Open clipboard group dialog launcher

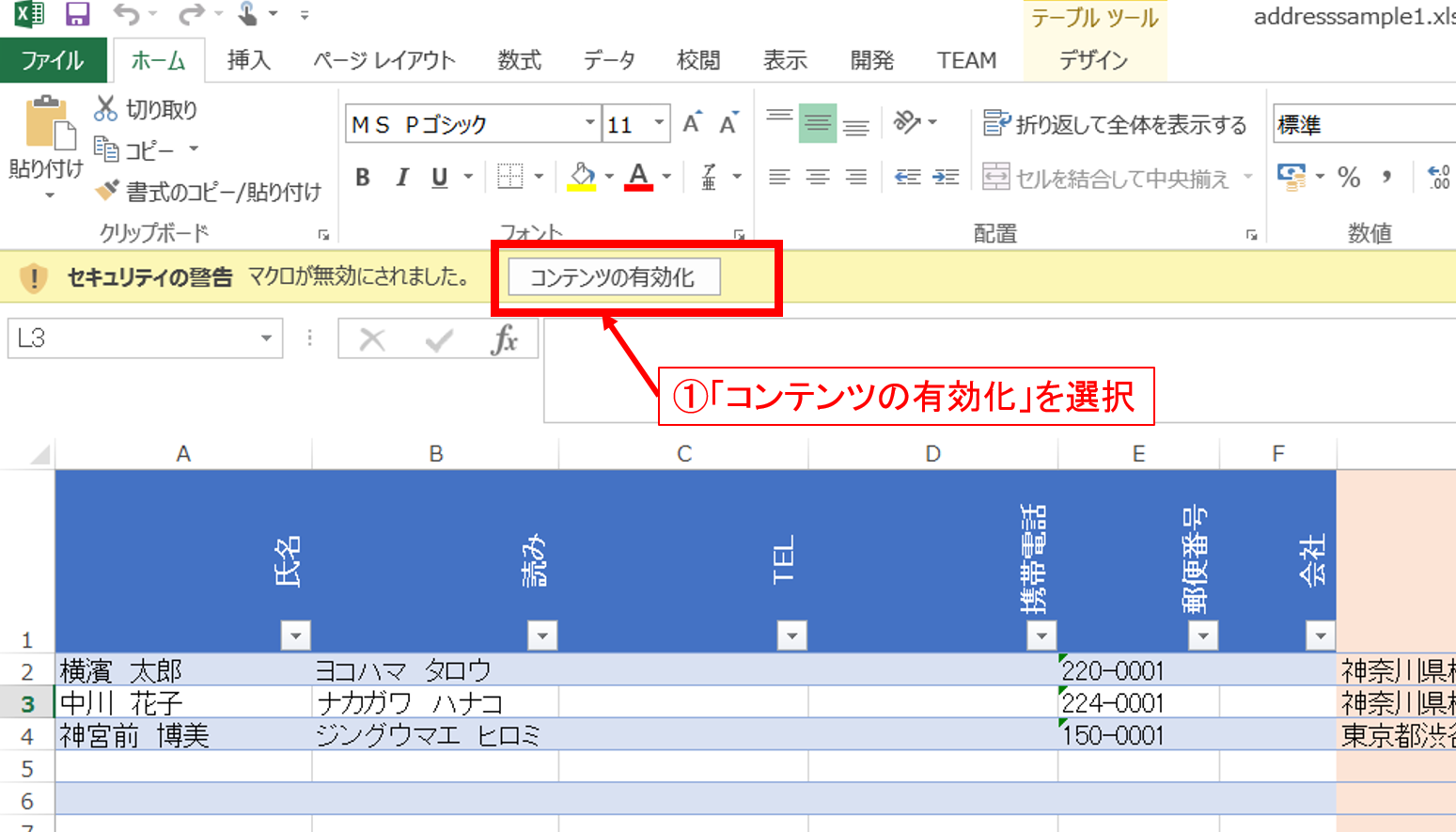(x=323, y=235)
